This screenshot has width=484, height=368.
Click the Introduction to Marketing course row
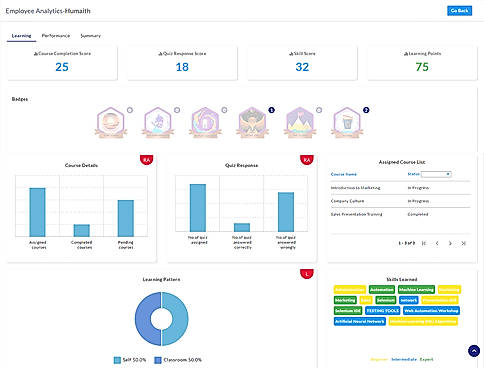click(x=400, y=188)
